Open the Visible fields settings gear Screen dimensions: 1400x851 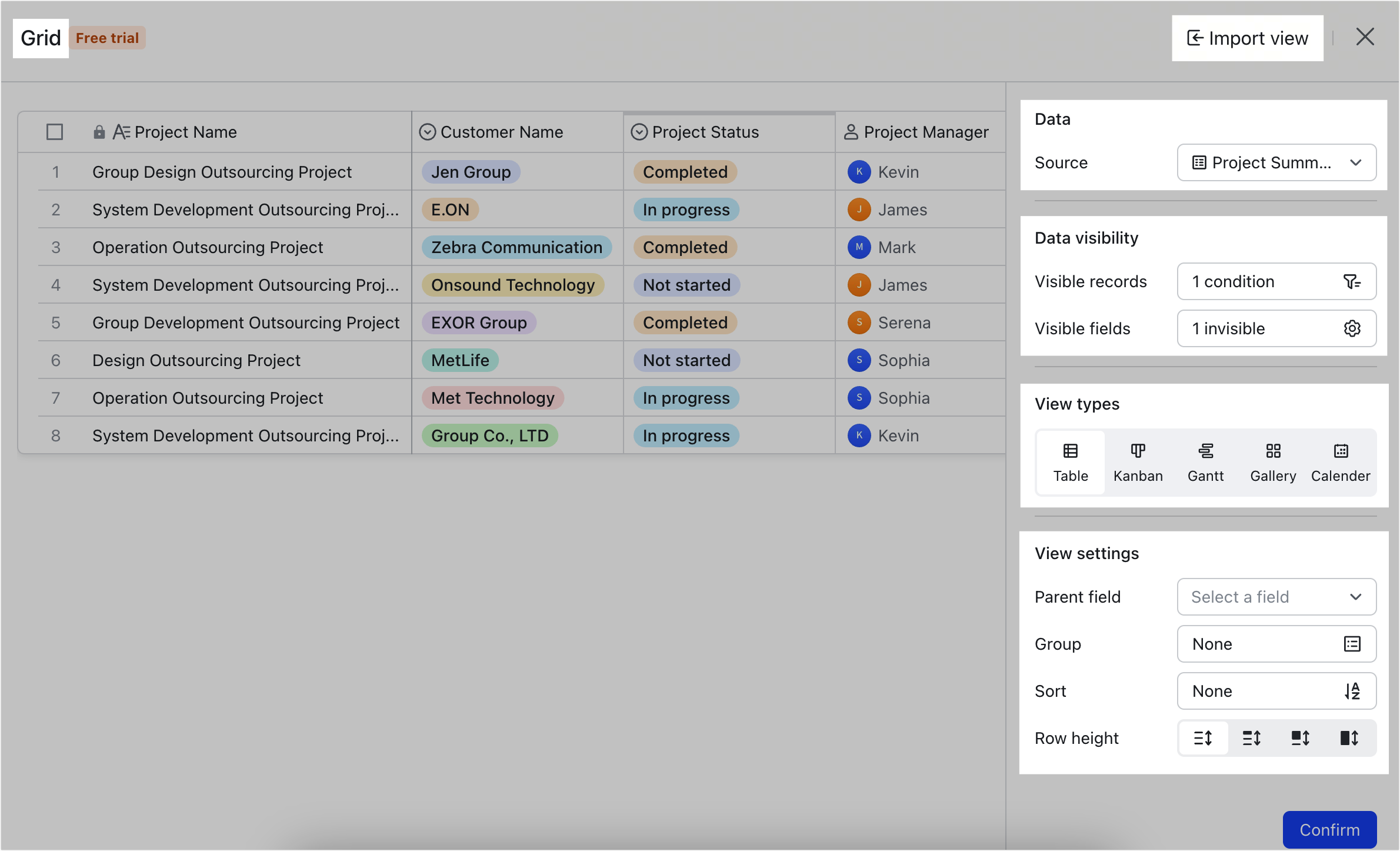coord(1352,328)
